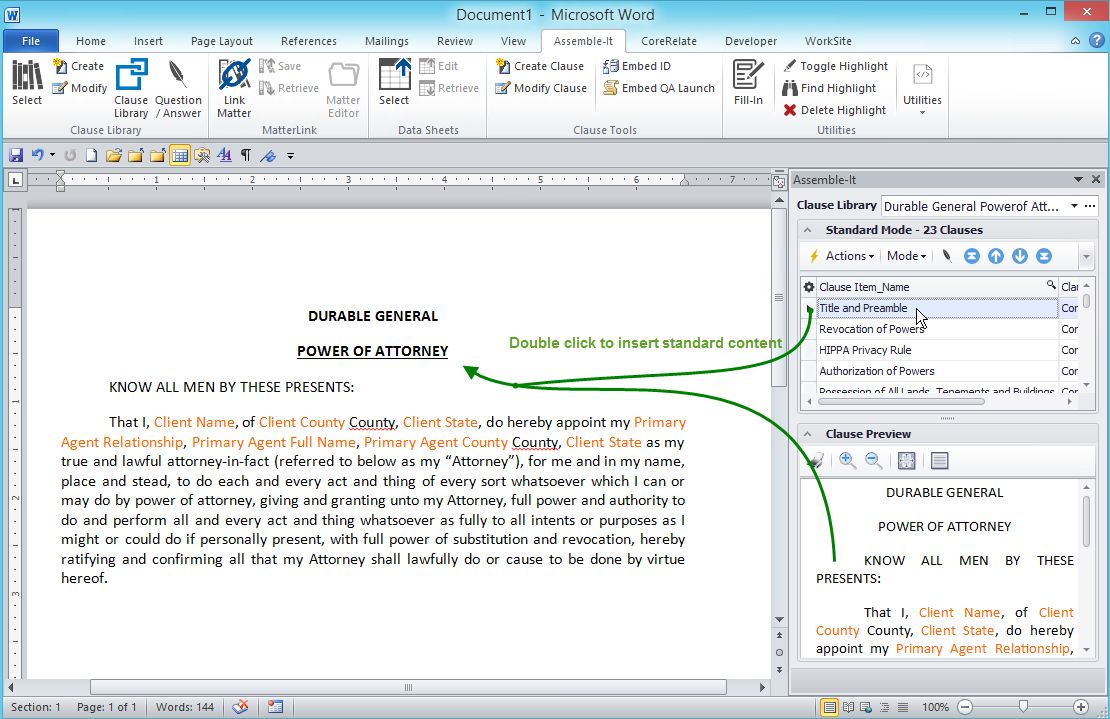Switch to the Page Layout tab

(x=222, y=41)
